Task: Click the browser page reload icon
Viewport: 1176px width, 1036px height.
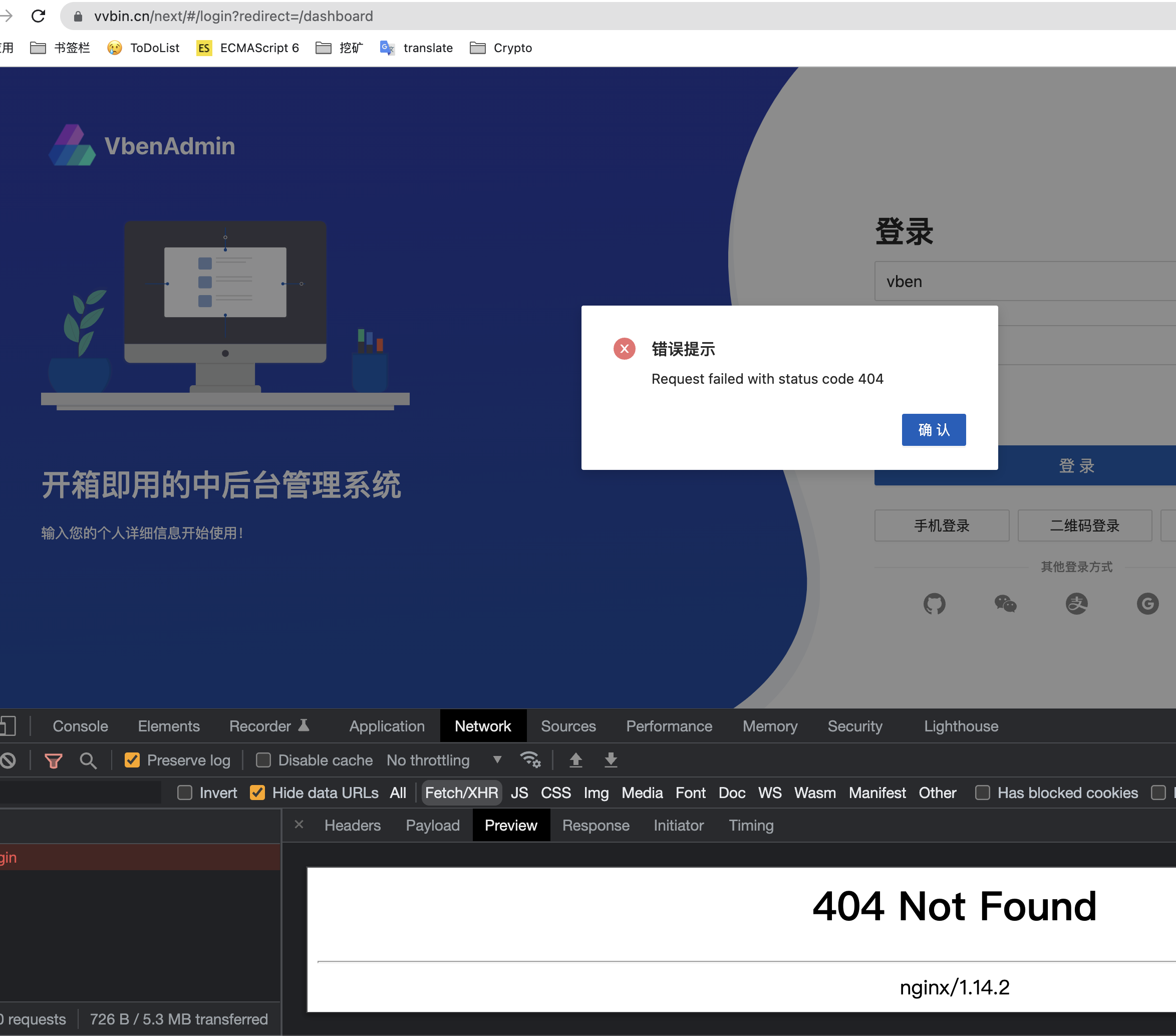Action: coord(39,16)
